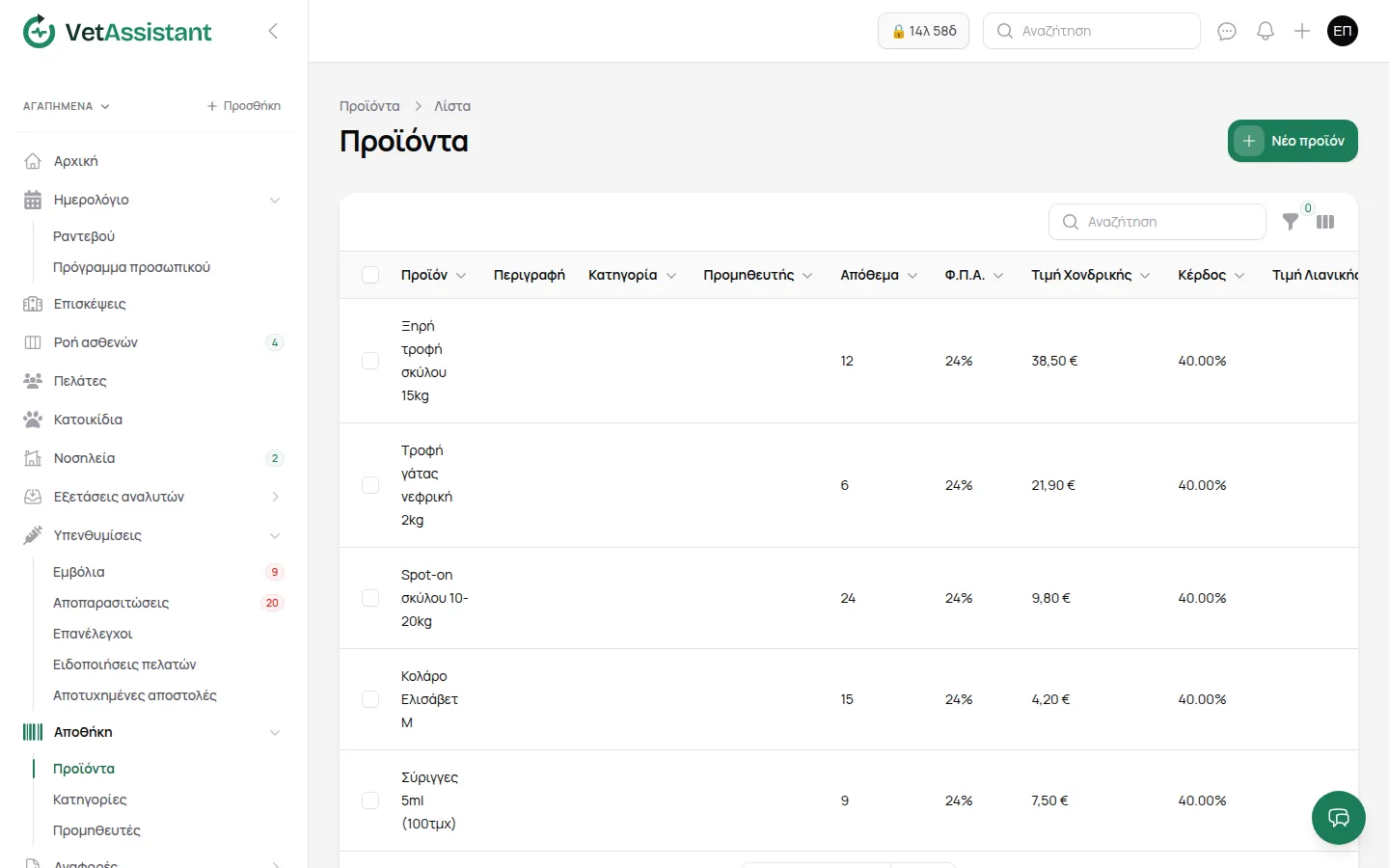This screenshot has height=868, width=1389.
Task: Click the Νέο προϊόν button
Action: pyautogui.click(x=1293, y=141)
